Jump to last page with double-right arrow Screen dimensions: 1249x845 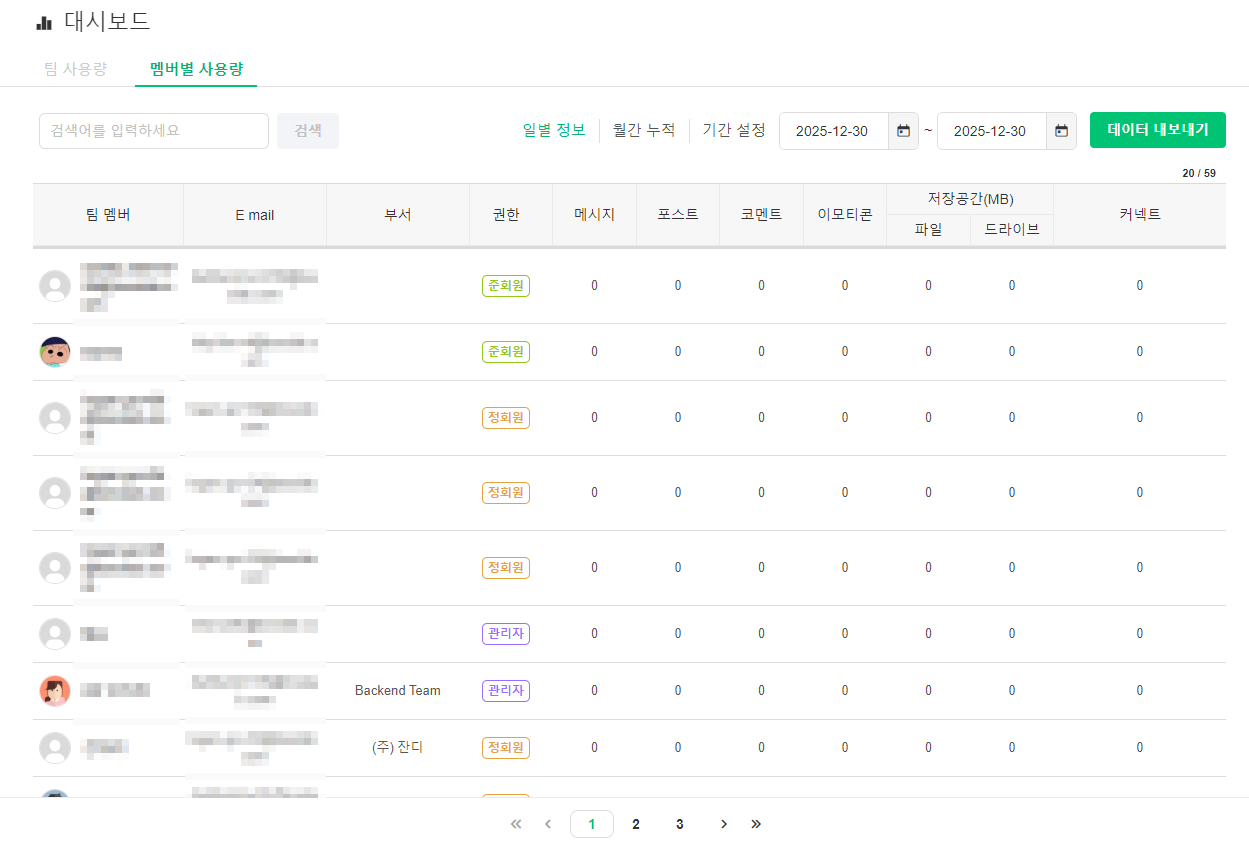tap(756, 824)
